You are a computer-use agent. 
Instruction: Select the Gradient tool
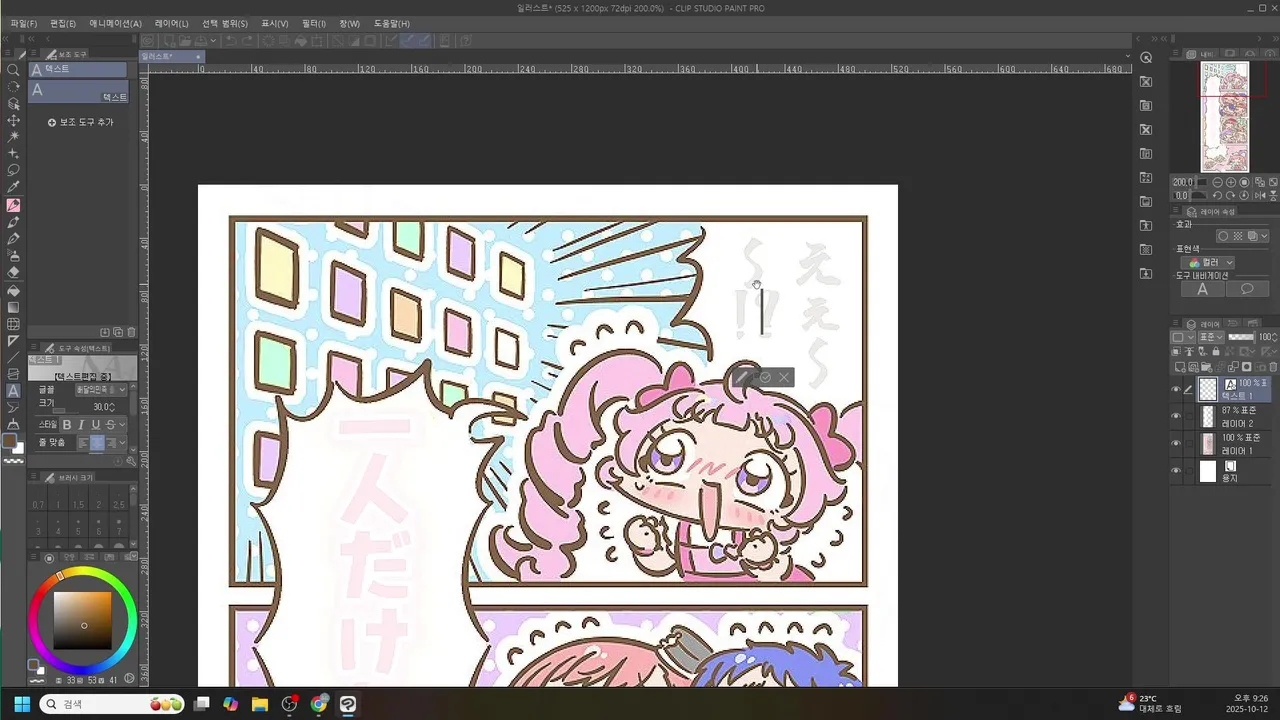point(13,307)
